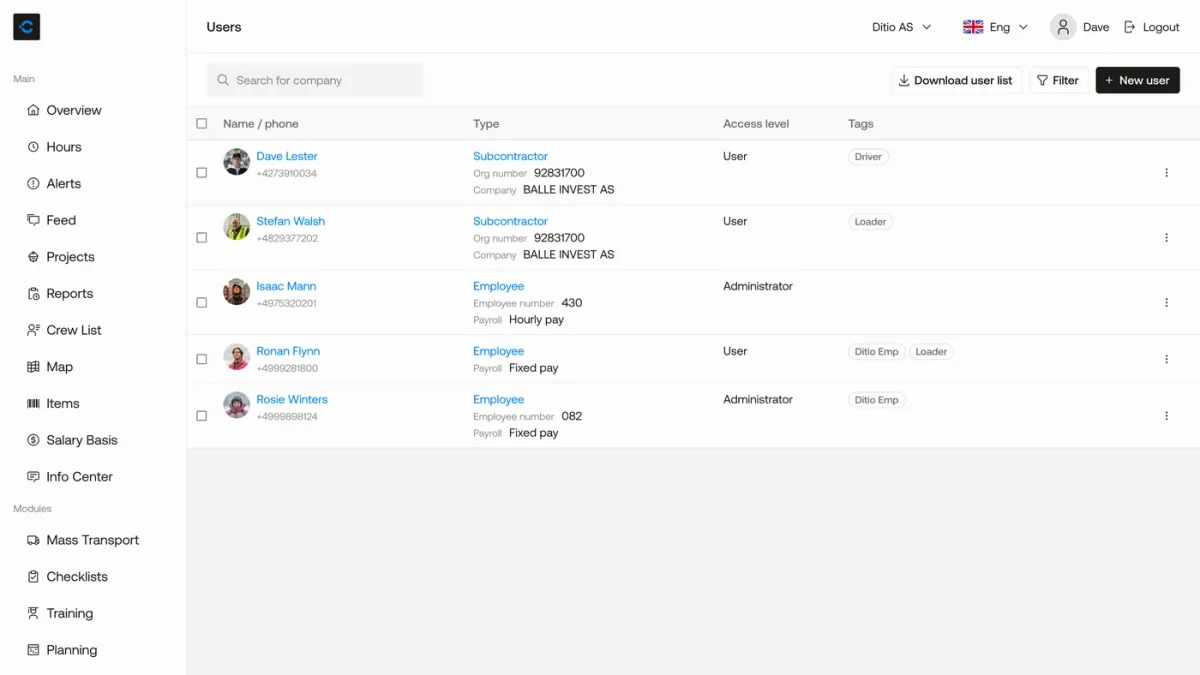Open row options for Stefan Walsh
Image resolution: width=1200 pixels, height=675 pixels.
(x=1166, y=238)
